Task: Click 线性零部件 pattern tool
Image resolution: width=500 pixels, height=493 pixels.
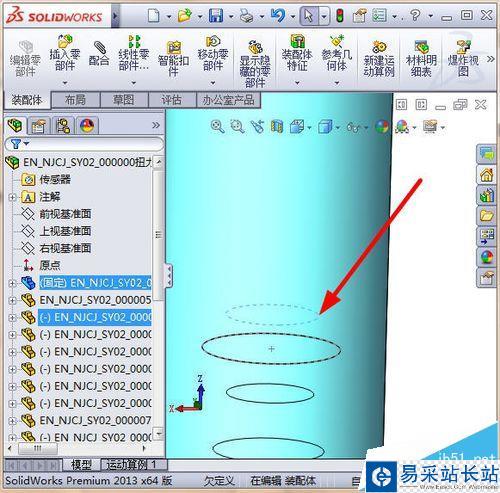Action: click(134, 53)
